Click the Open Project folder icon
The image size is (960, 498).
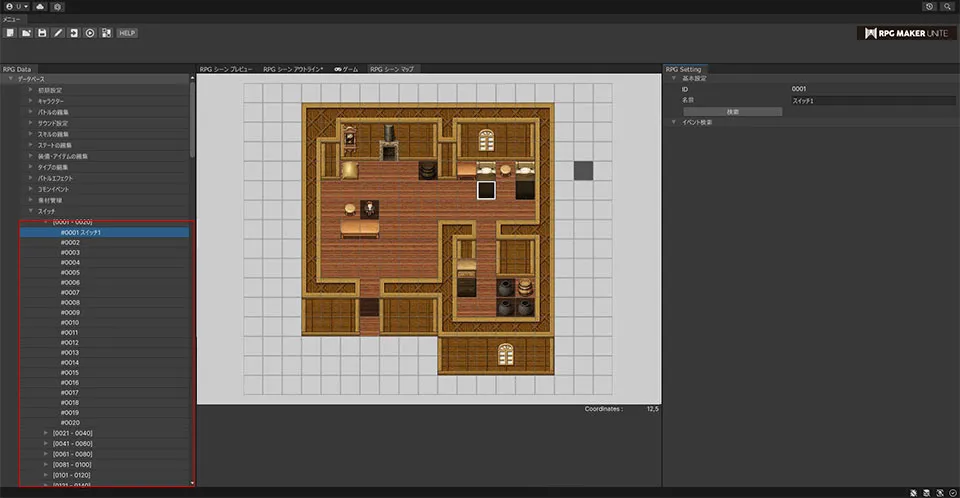coord(25,33)
